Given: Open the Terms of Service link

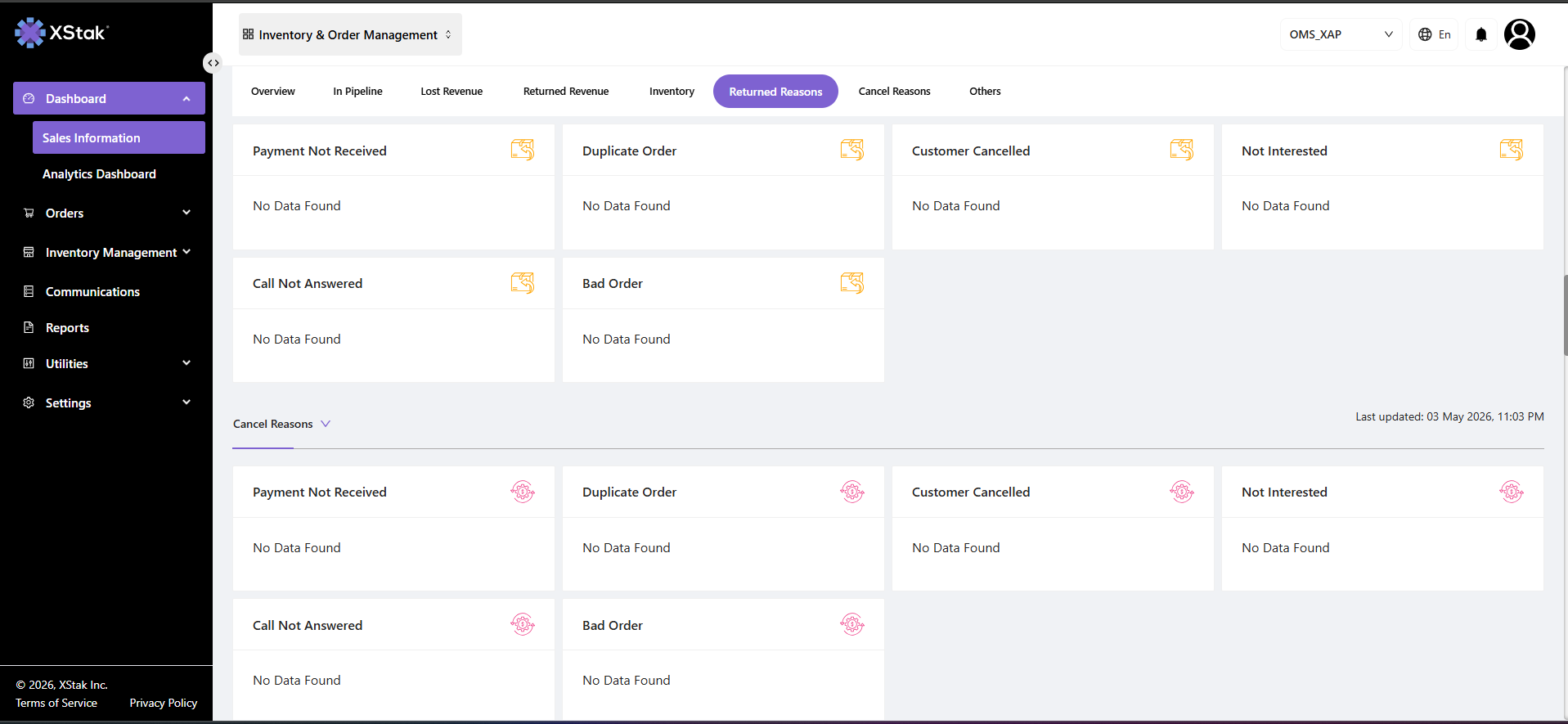Looking at the screenshot, I should point(56,703).
